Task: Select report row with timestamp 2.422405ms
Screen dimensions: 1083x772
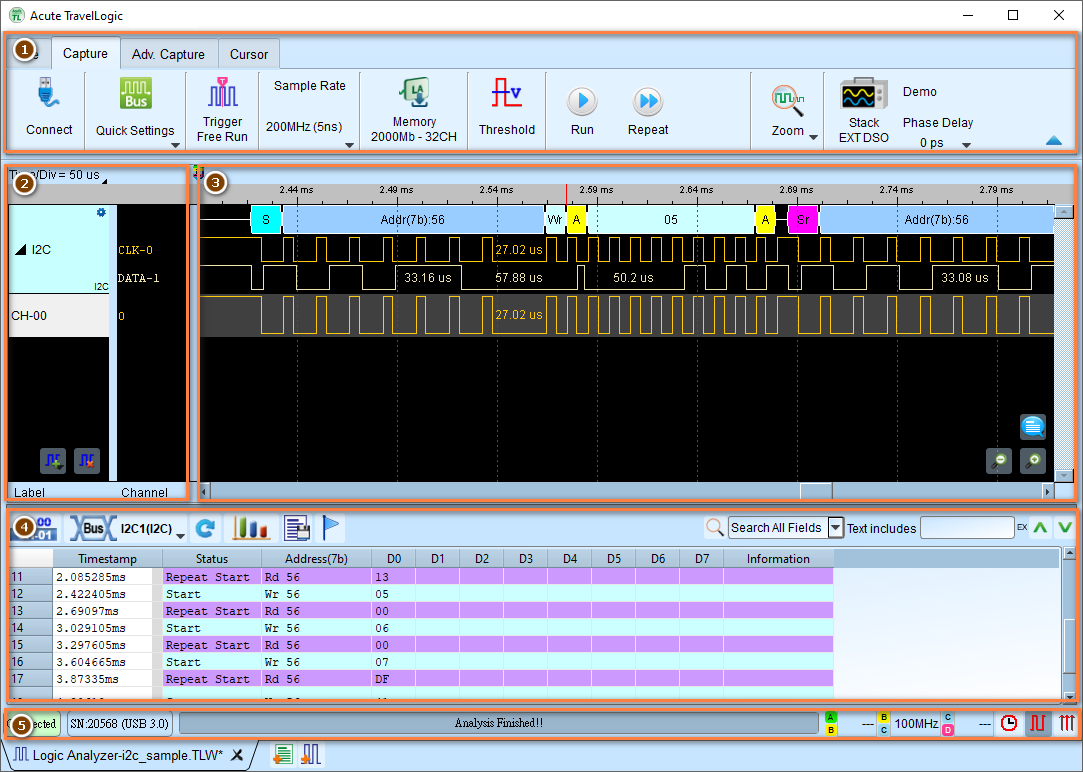Action: pyautogui.click(x=421, y=594)
